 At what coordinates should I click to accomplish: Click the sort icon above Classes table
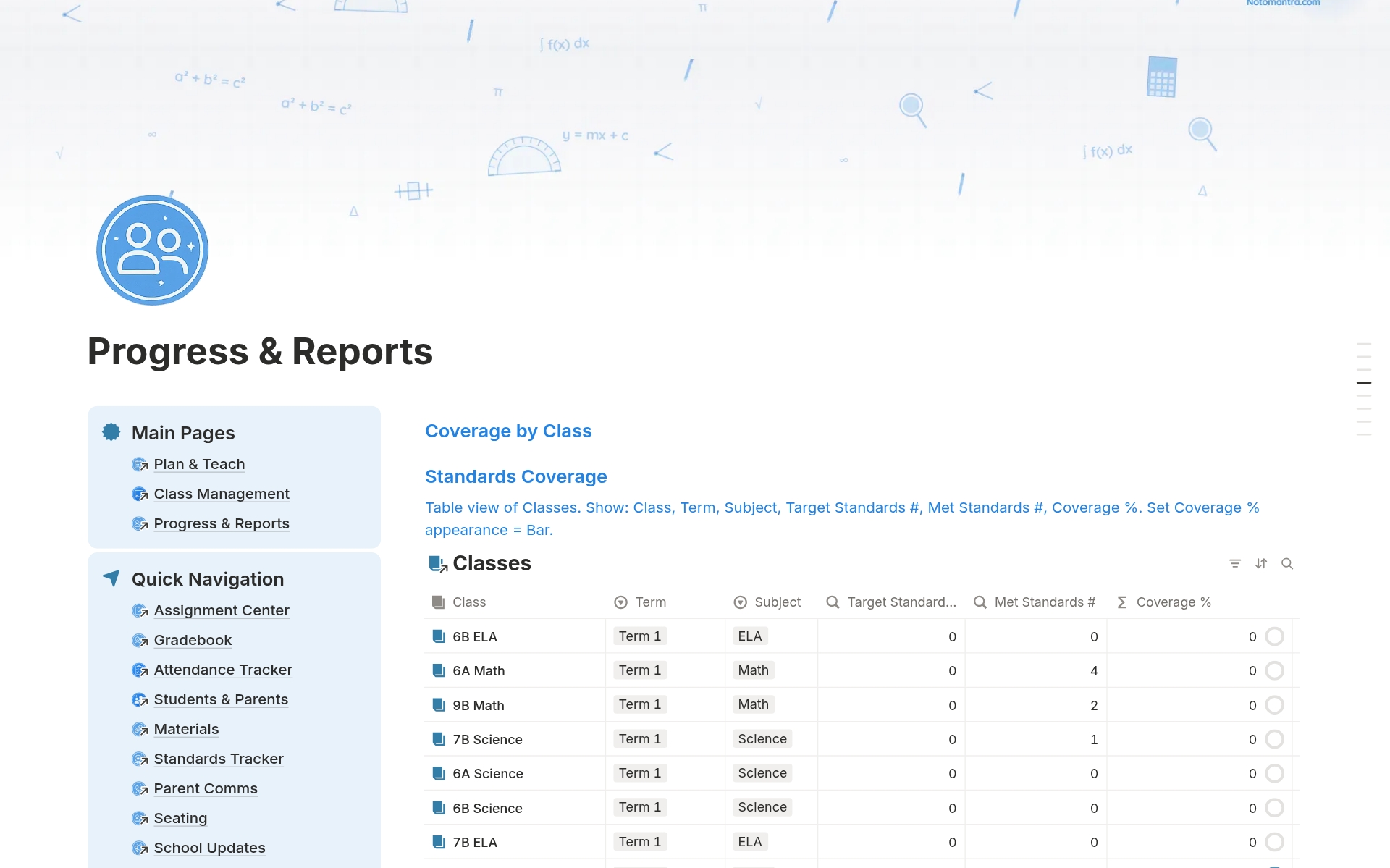pos(1261,563)
